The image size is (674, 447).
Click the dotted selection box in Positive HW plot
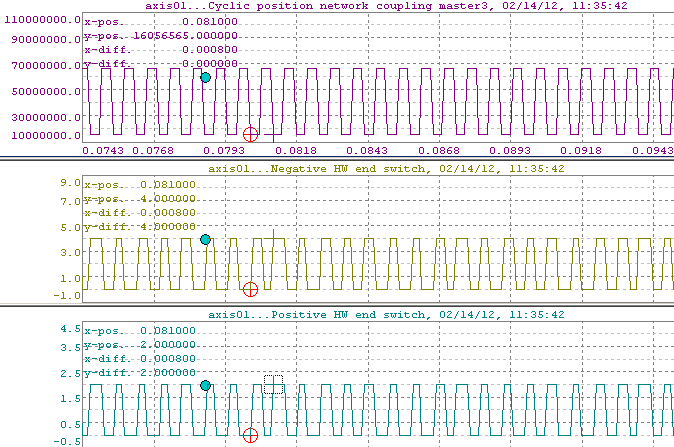273,384
